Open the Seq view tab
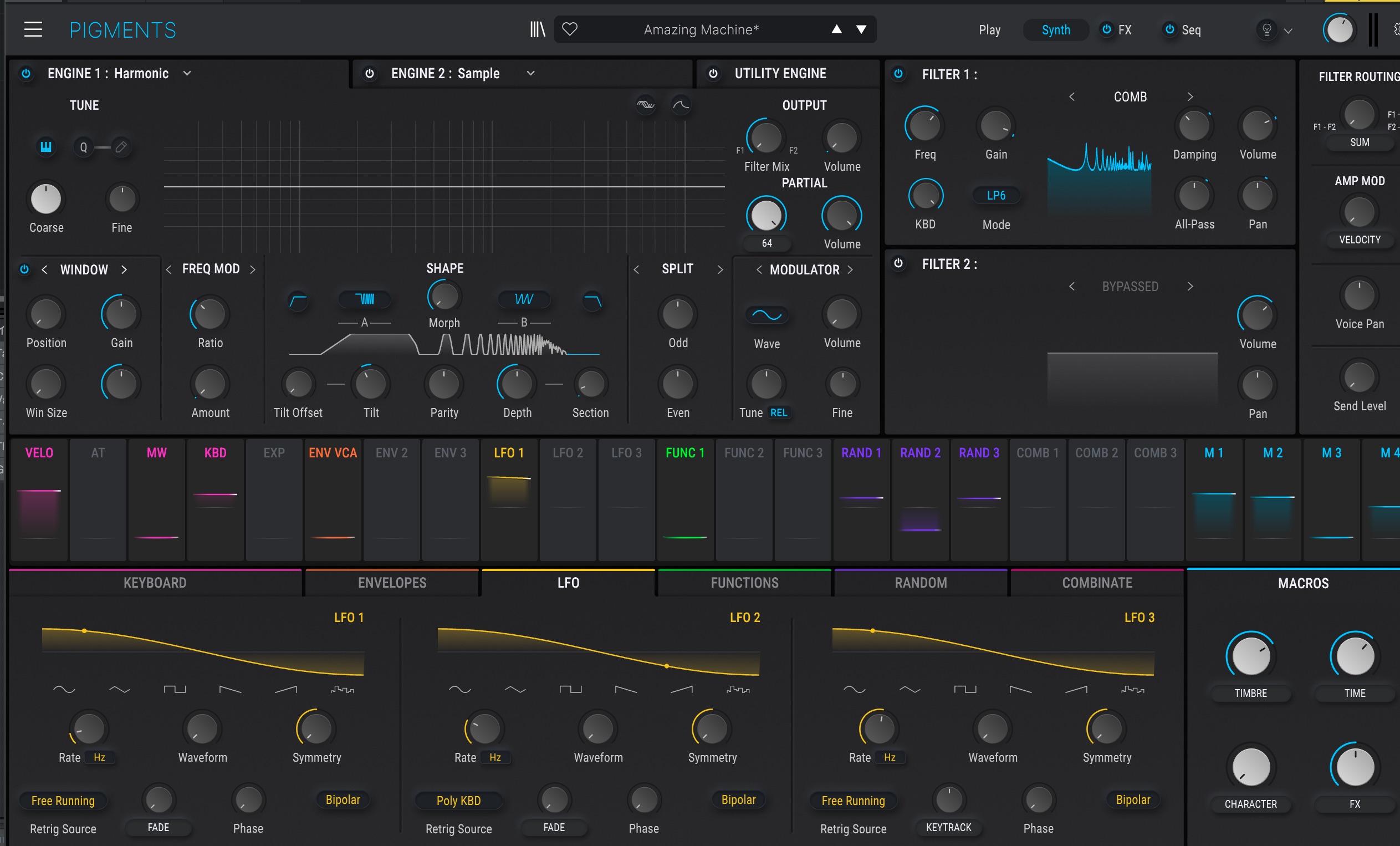This screenshot has width=1400, height=846. pos(1190,29)
